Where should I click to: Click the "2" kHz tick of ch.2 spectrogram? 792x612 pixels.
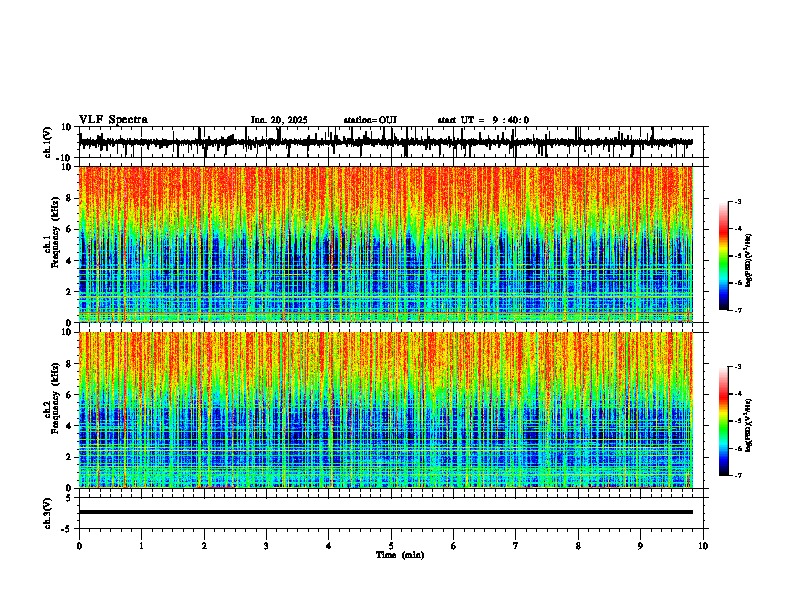pos(69,457)
